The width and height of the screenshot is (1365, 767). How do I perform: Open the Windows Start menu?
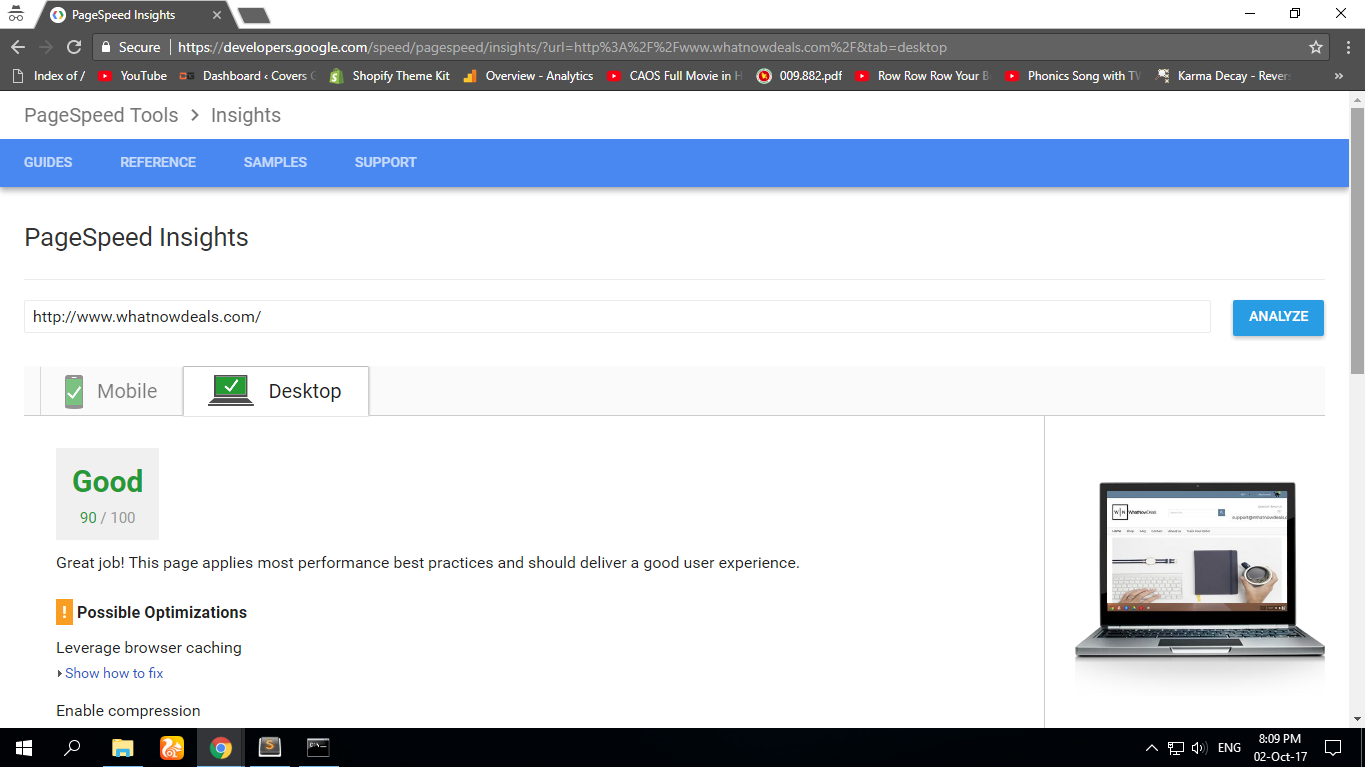pyautogui.click(x=24, y=748)
